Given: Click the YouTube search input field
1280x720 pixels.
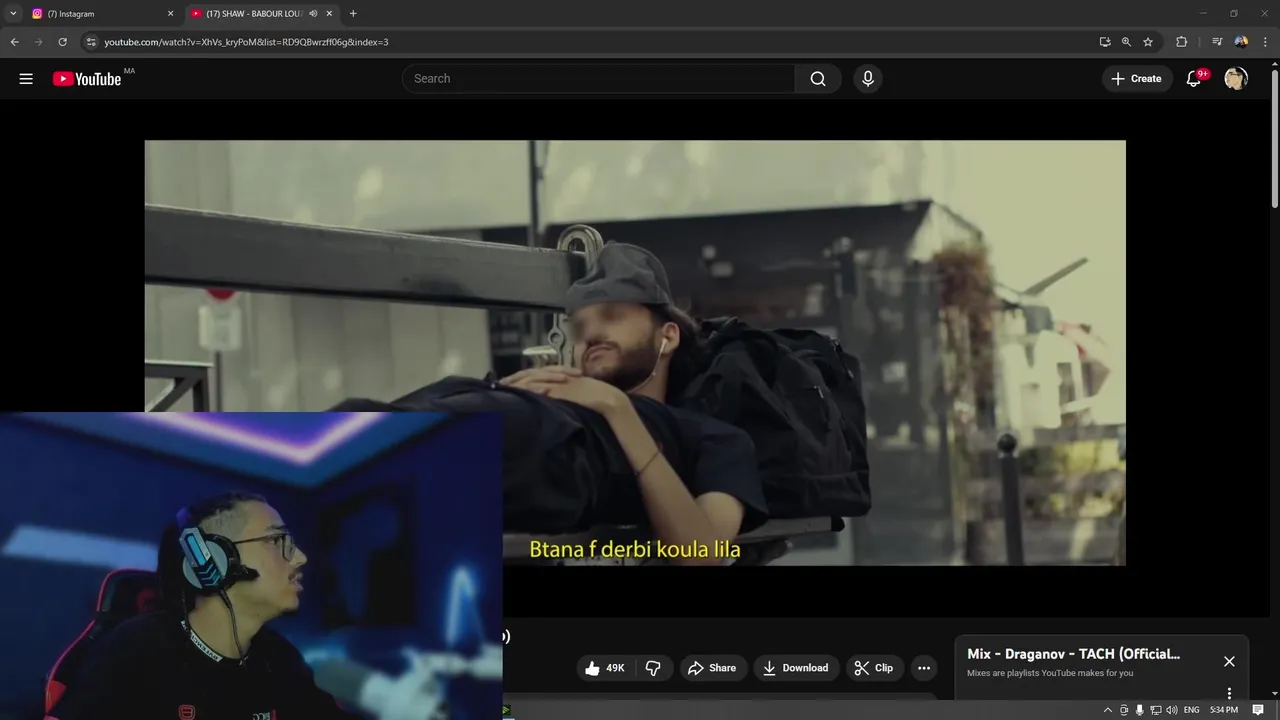Looking at the screenshot, I should click(598, 79).
